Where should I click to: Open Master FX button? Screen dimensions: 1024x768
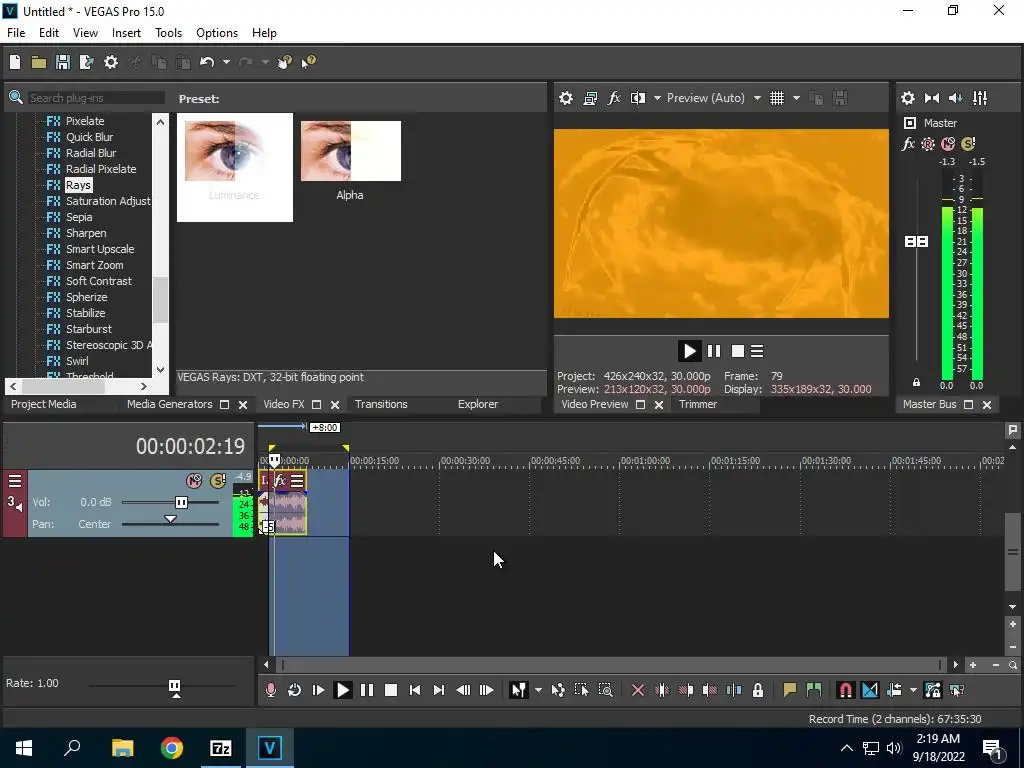pos(908,144)
